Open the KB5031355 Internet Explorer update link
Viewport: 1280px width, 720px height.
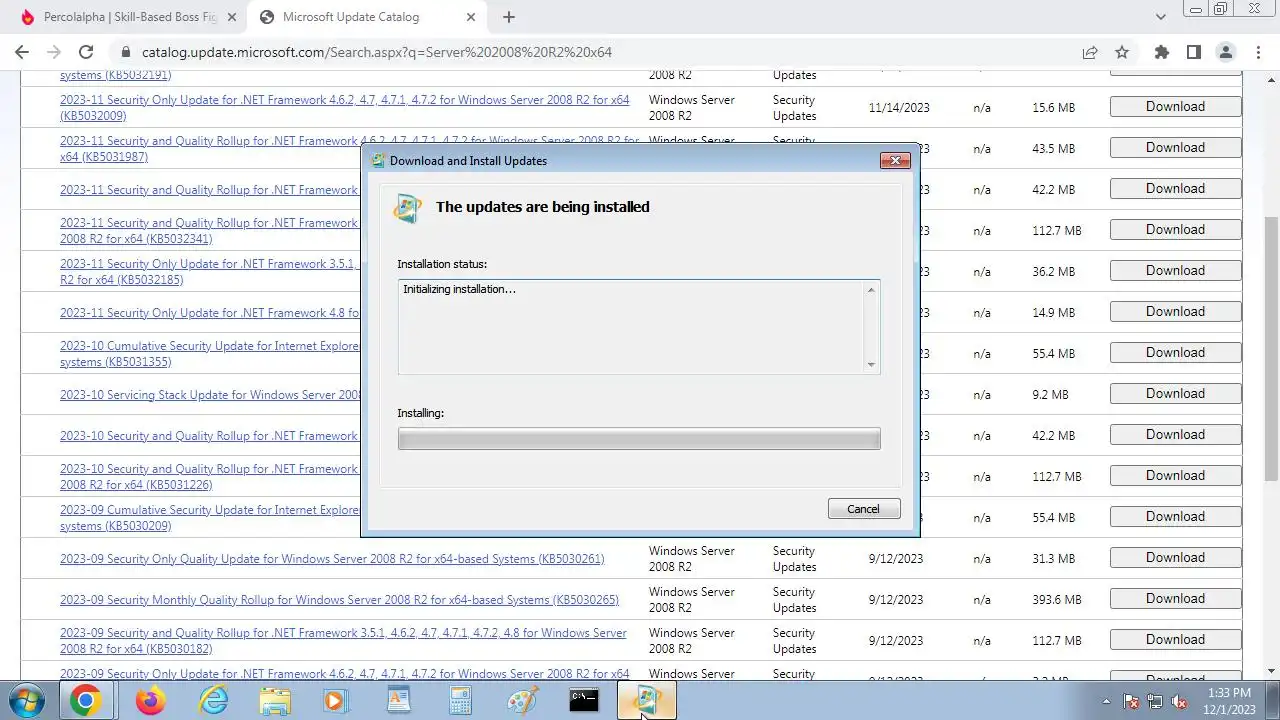tap(210, 354)
